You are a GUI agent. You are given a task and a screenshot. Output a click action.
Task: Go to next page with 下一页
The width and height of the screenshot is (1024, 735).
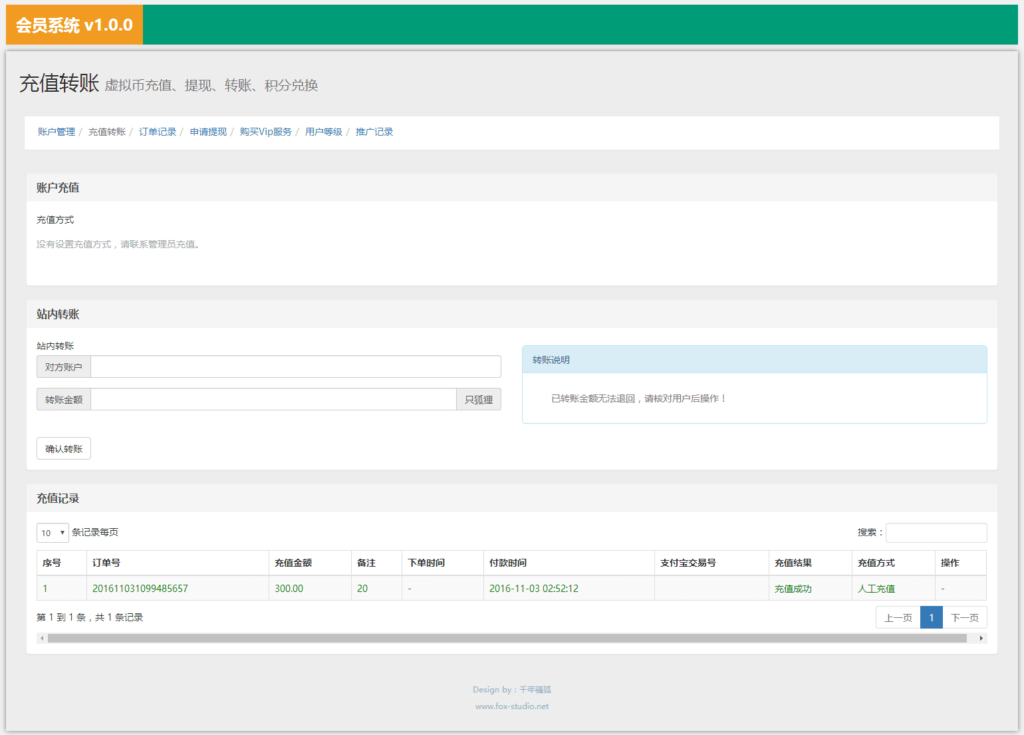(x=965, y=617)
